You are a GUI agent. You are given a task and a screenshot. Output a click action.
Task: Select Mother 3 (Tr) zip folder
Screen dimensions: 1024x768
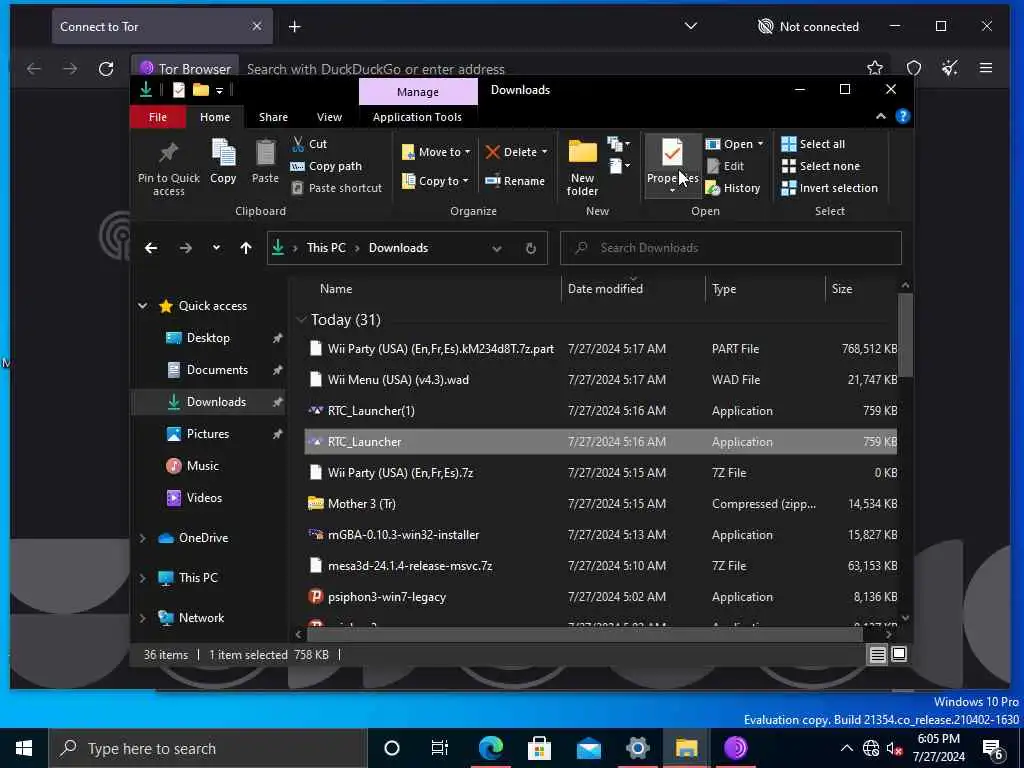coord(600,504)
